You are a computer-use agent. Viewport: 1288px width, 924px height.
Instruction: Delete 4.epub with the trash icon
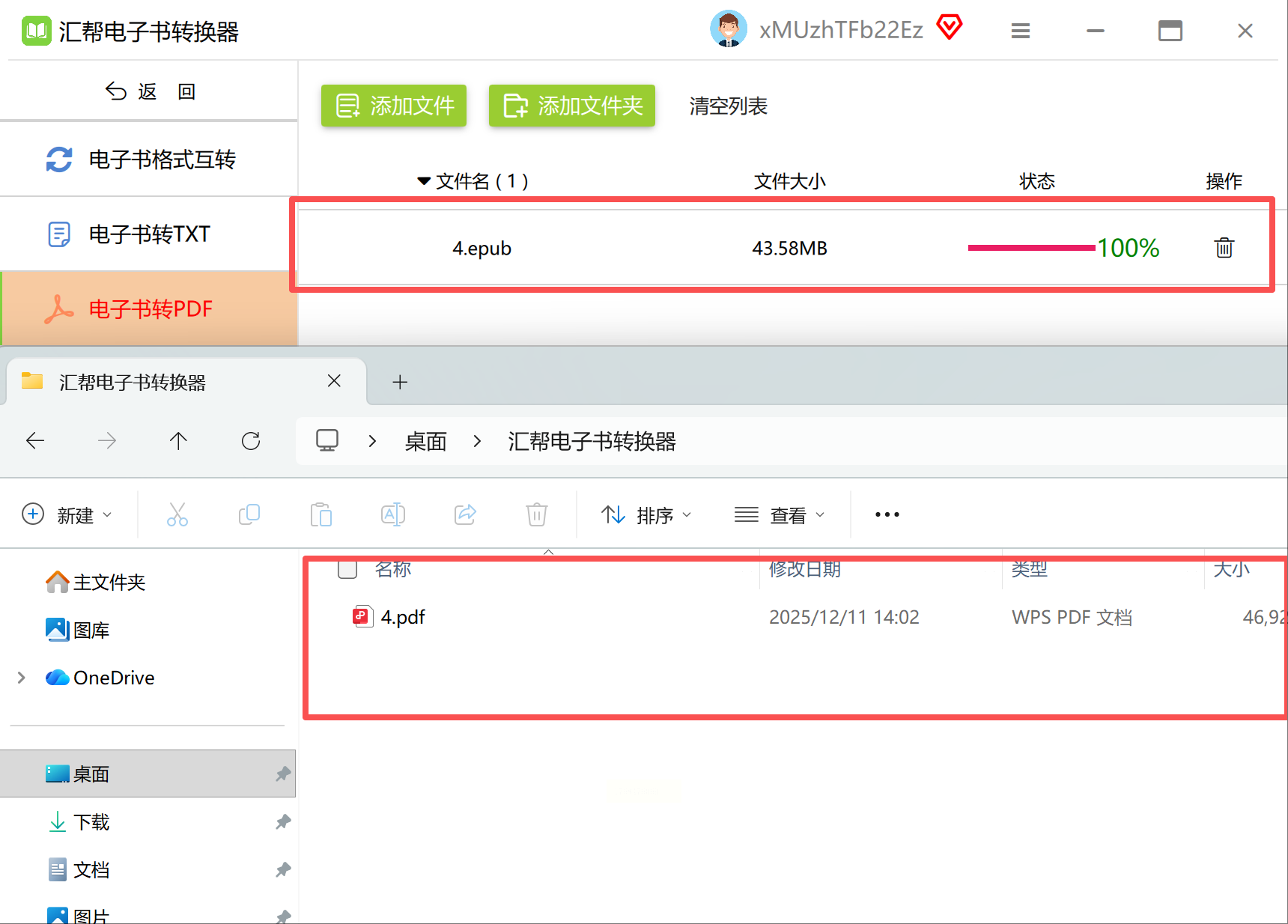coord(1224,248)
